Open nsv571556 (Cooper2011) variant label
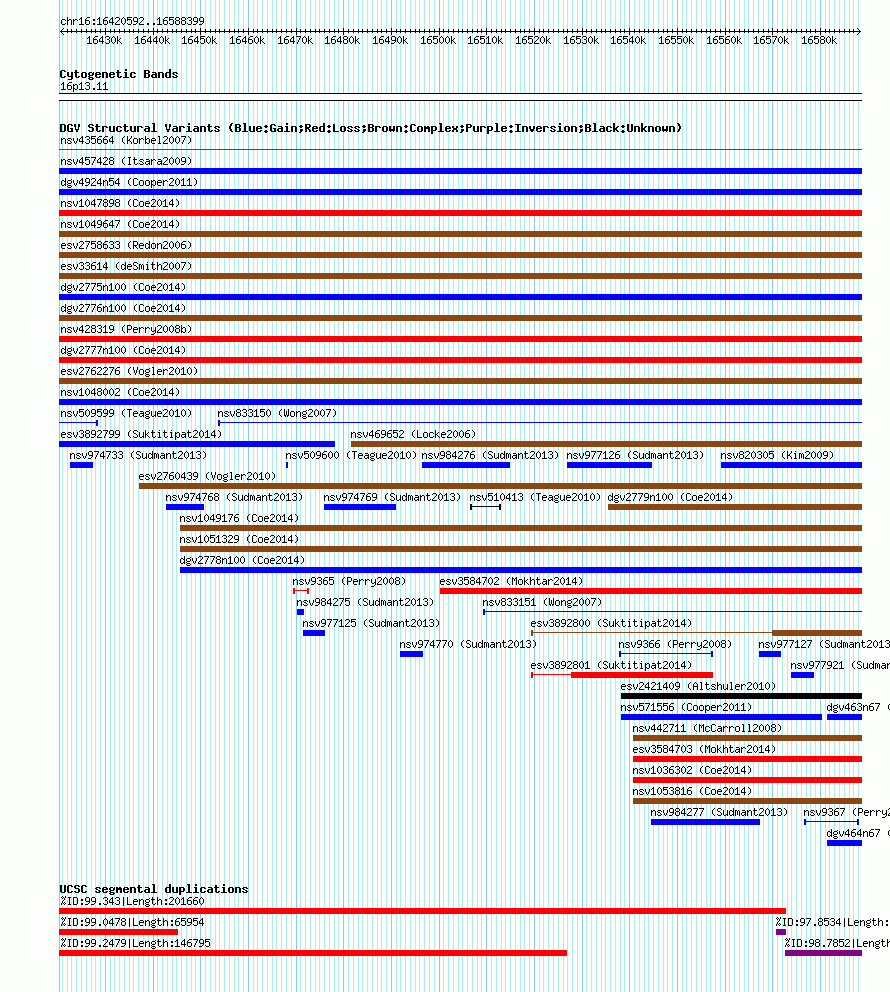This screenshot has height=992, width=890. 686,707
